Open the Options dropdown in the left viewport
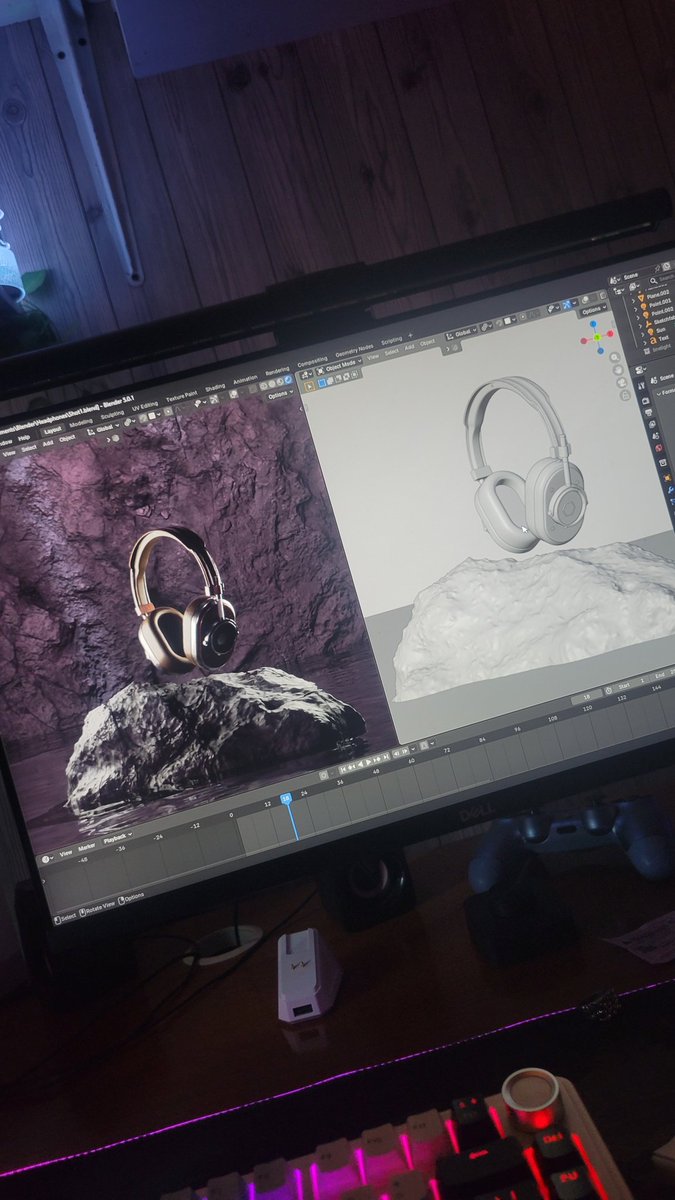The width and height of the screenshot is (675, 1200). click(x=280, y=395)
